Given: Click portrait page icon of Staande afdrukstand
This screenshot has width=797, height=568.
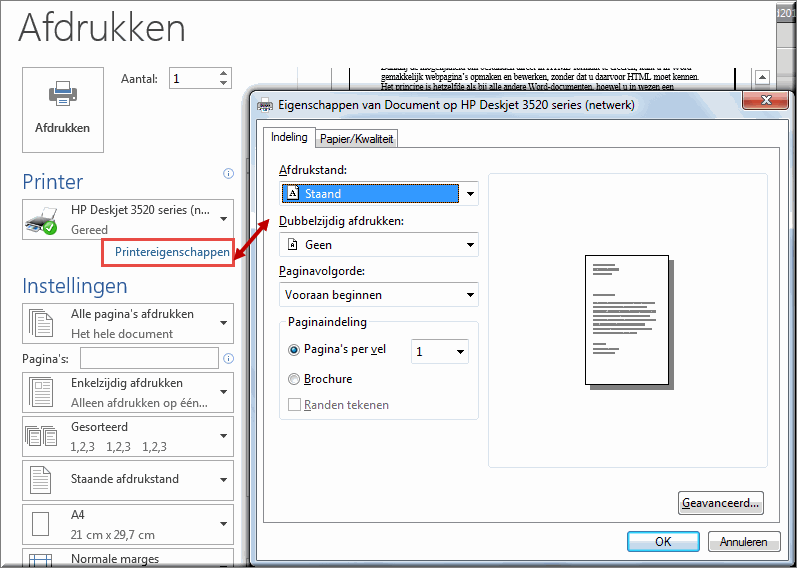Looking at the screenshot, I should pos(41,480).
